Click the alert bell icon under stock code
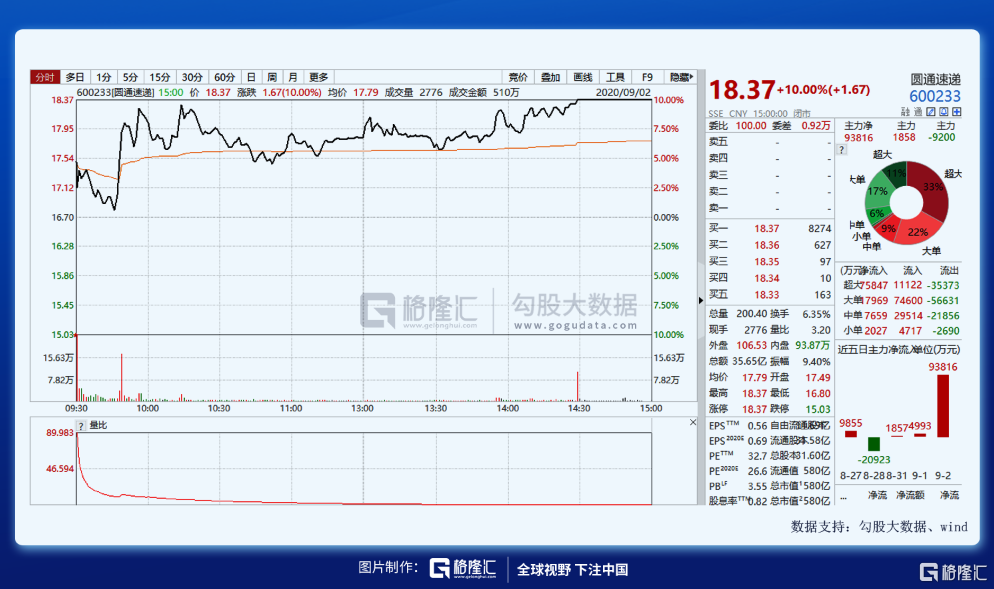The height and width of the screenshot is (589, 994). click(944, 112)
